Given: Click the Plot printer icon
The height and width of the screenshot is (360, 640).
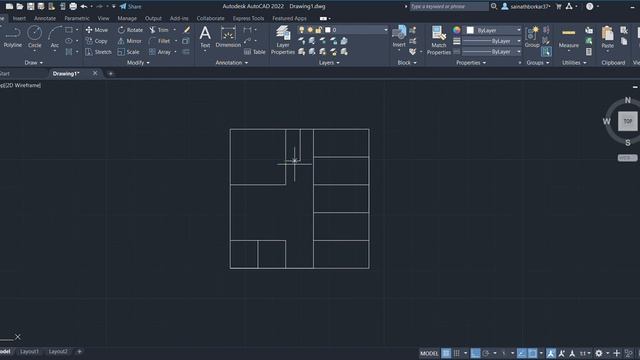Looking at the screenshot, I should [73, 7].
